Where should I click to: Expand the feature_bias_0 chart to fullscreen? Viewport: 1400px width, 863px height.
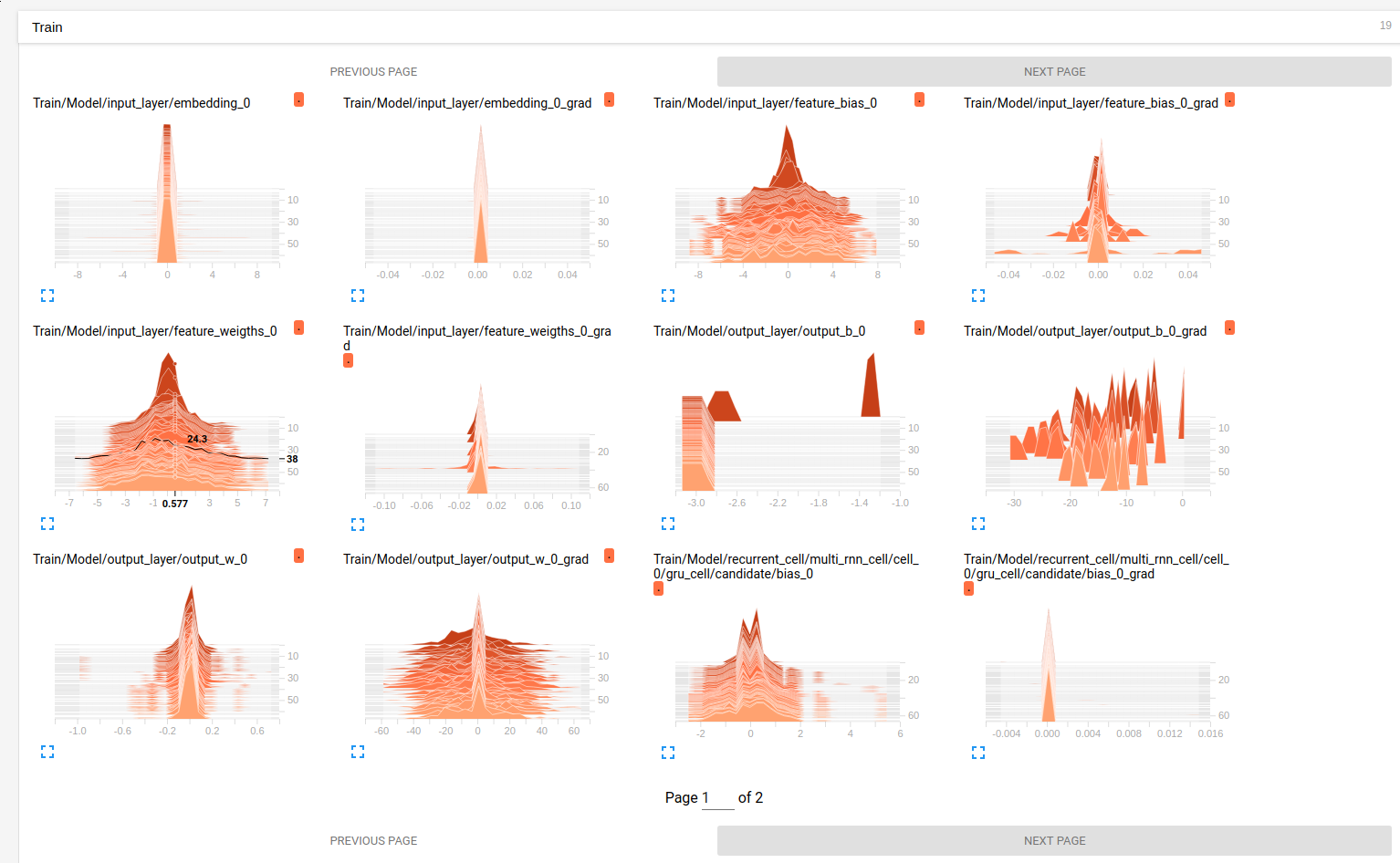pos(668,295)
